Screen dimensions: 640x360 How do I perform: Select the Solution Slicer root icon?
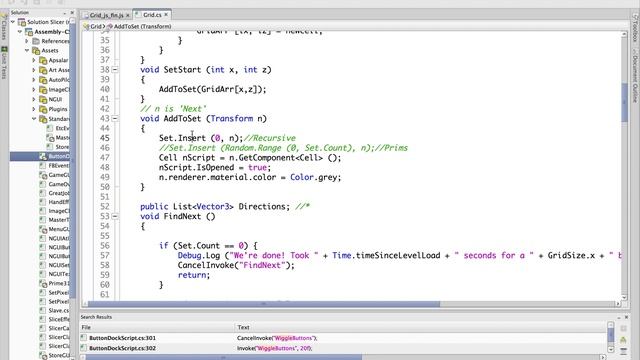pyautogui.click(x=22, y=22)
